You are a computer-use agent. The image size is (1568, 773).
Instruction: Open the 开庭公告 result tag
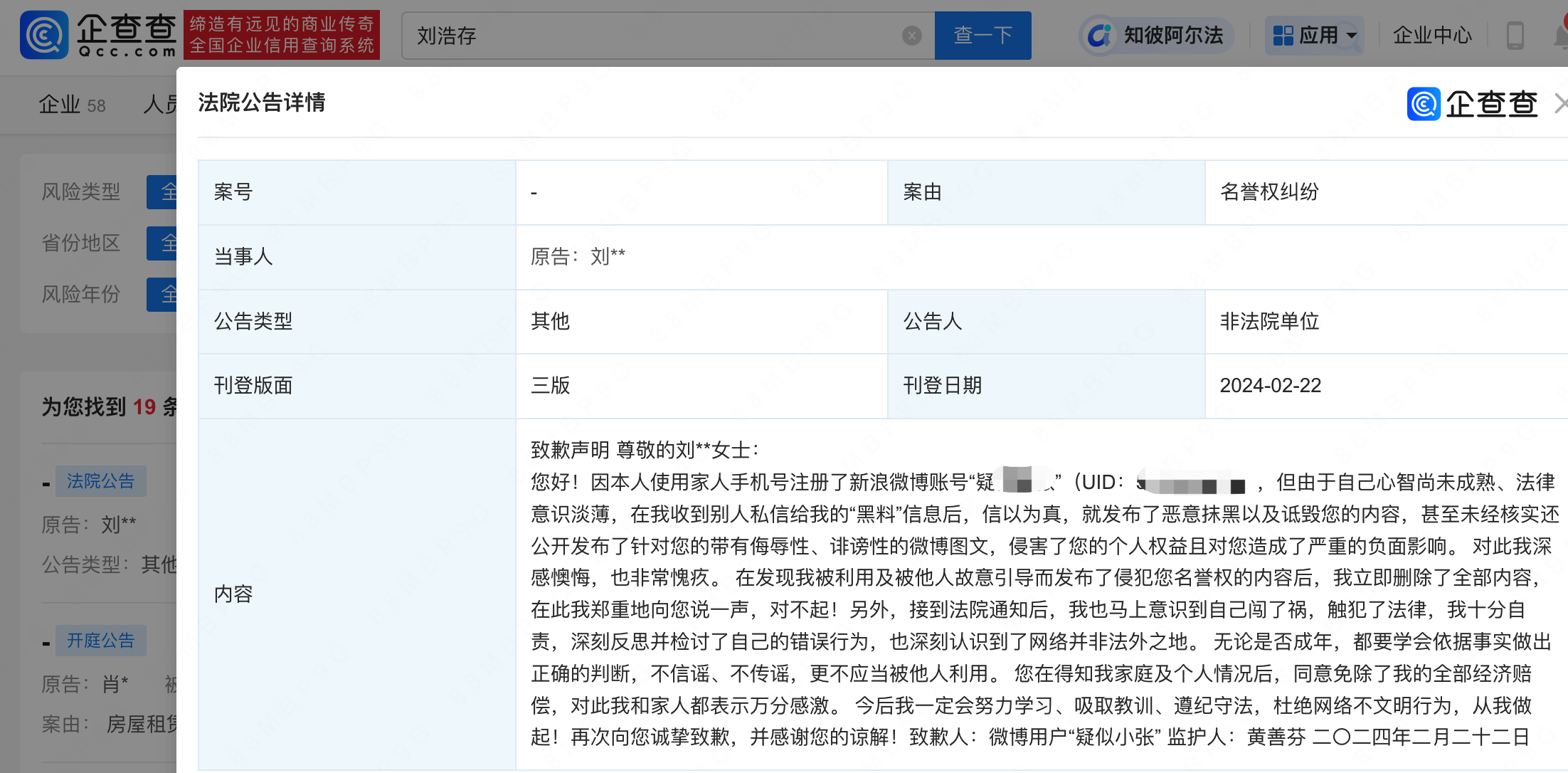[100, 641]
